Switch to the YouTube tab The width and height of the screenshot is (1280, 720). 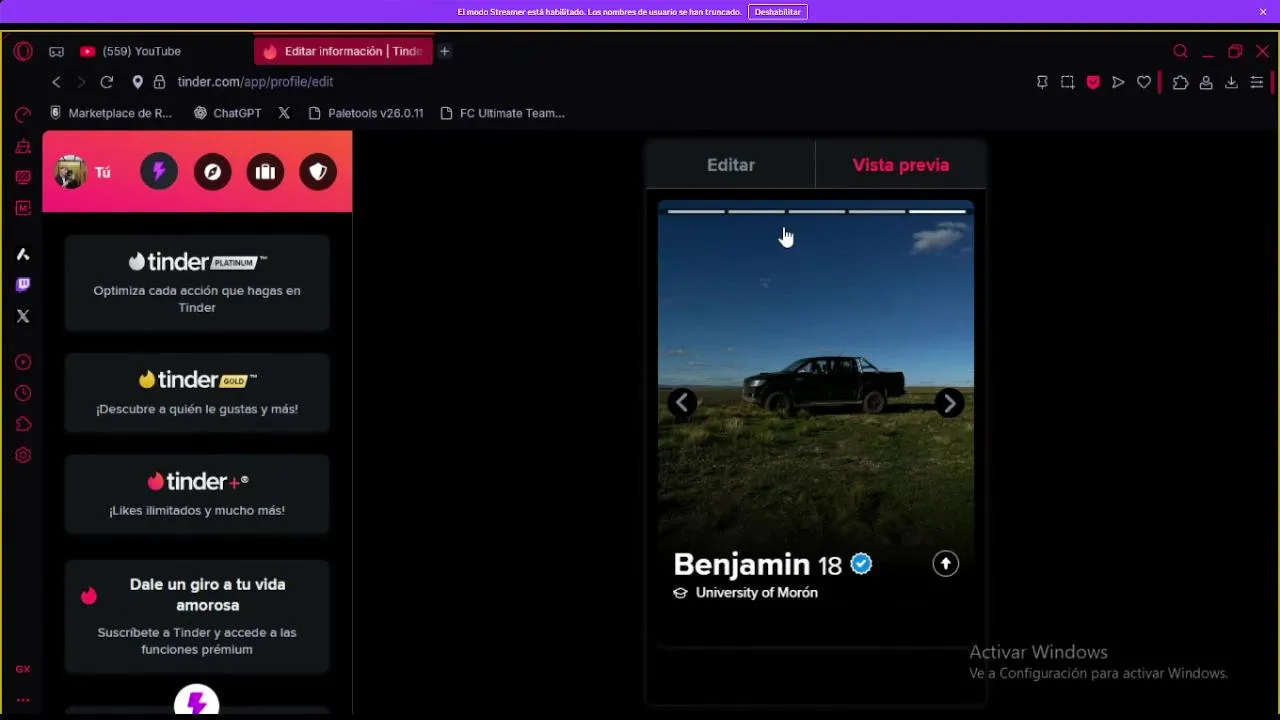pos(140,51)
